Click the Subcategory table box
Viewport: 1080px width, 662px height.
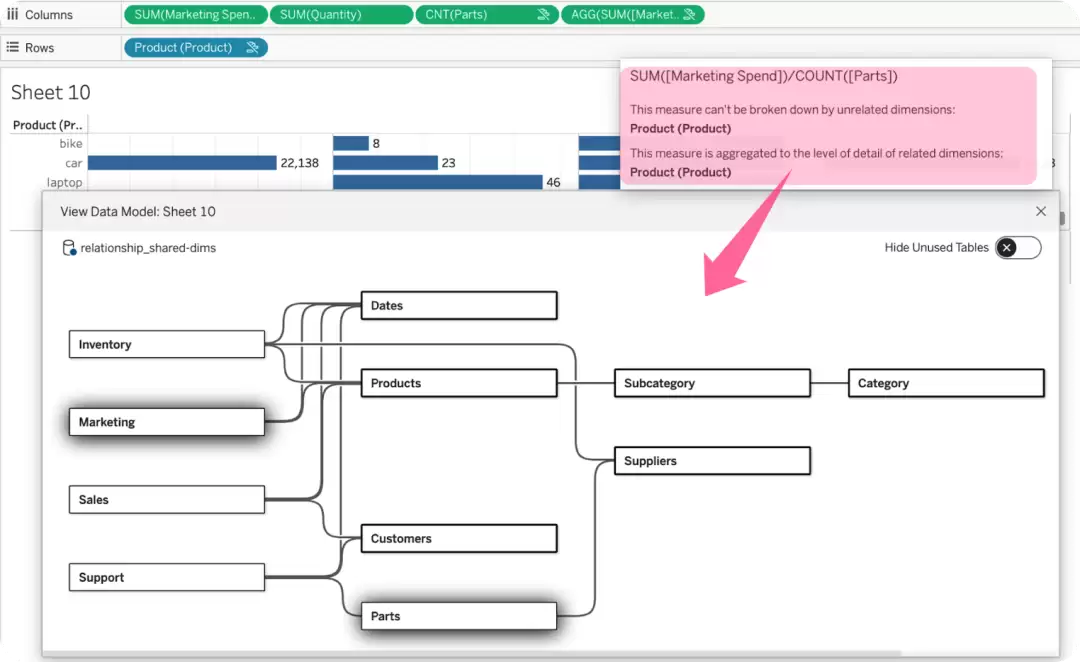click(712, 383)
